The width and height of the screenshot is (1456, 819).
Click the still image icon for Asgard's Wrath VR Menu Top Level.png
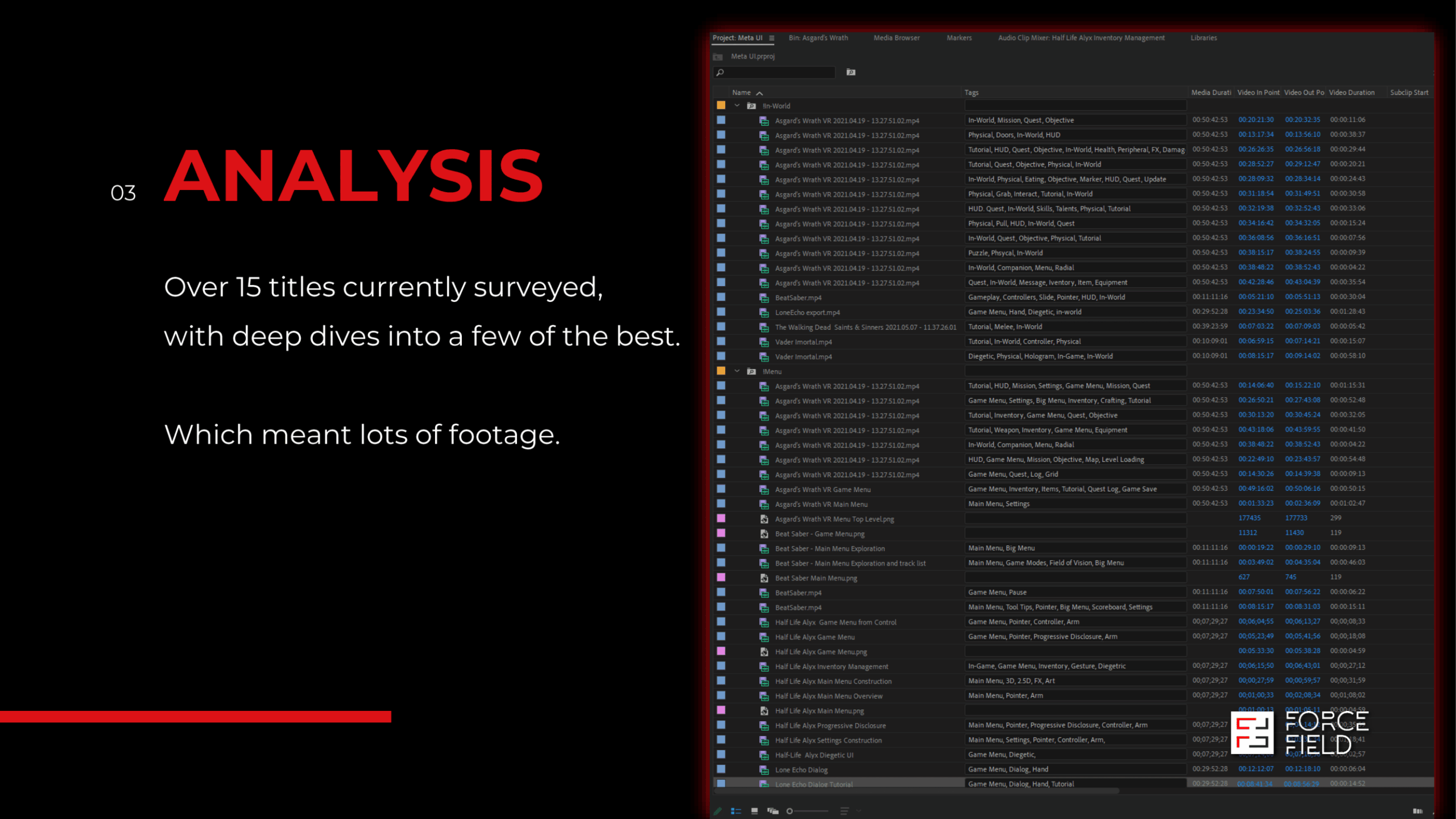click(764, 519)
